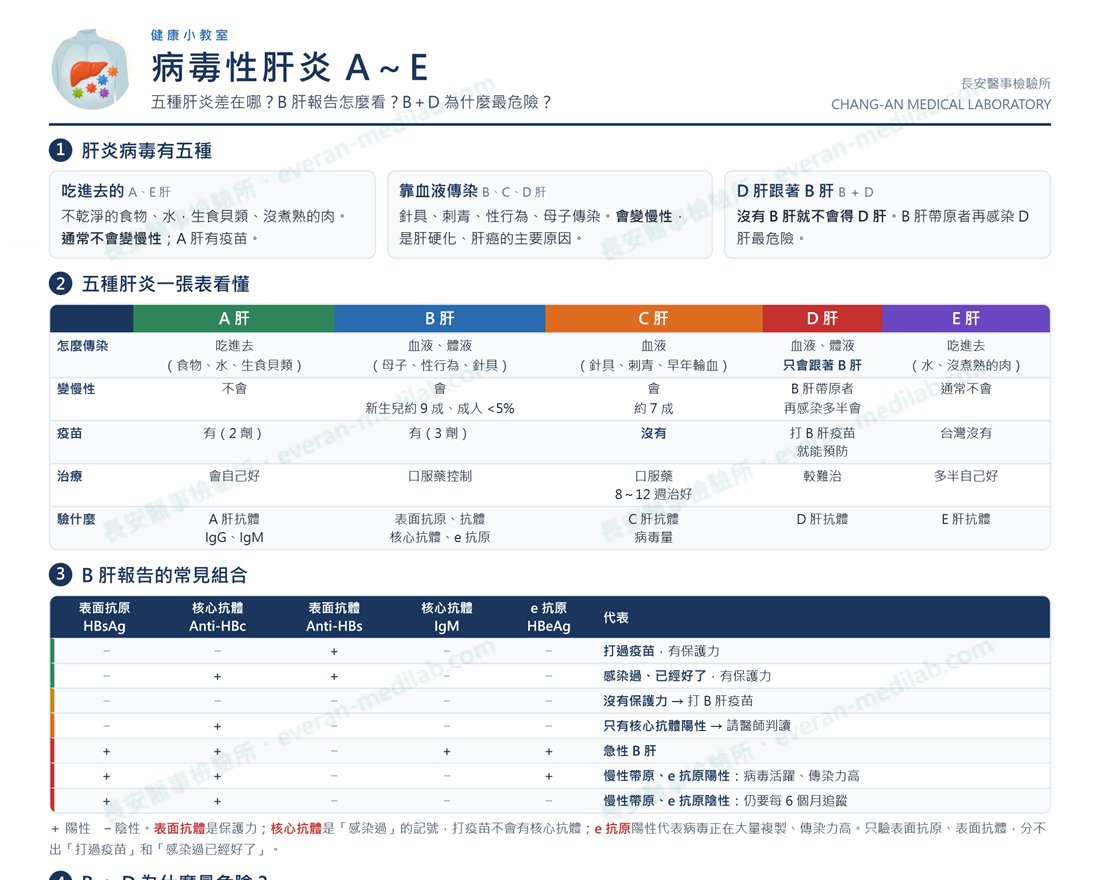This screenshot has width=1100, height=880.
Task: Click the red 'e 抗原' word in footnote
Action: coord(612,829)
